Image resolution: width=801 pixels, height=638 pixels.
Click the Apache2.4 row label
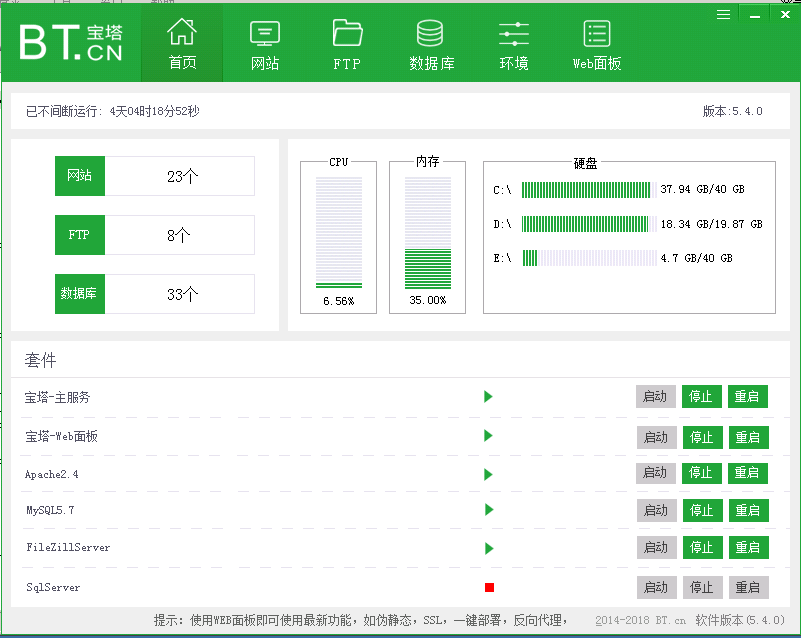click(x=52, y=475)
